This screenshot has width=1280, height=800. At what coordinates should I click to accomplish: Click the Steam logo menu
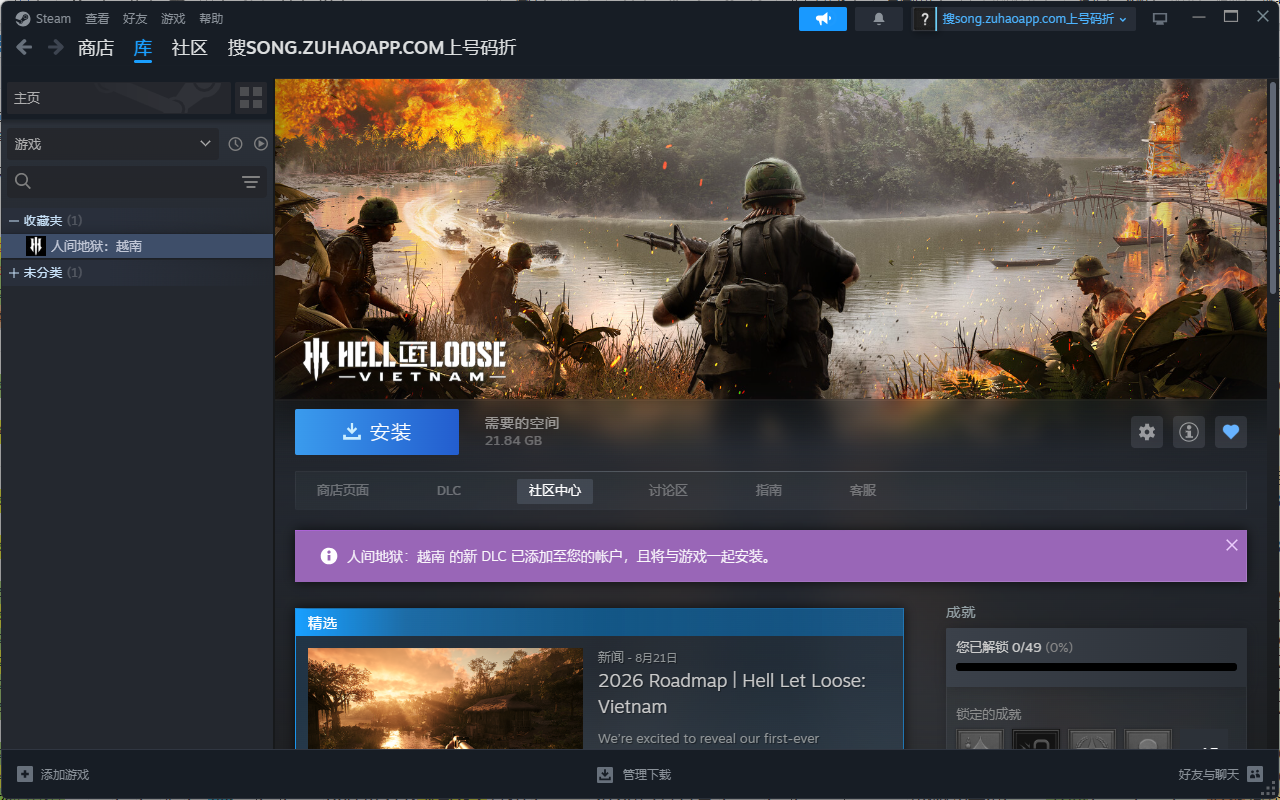[x=43, y=19]
